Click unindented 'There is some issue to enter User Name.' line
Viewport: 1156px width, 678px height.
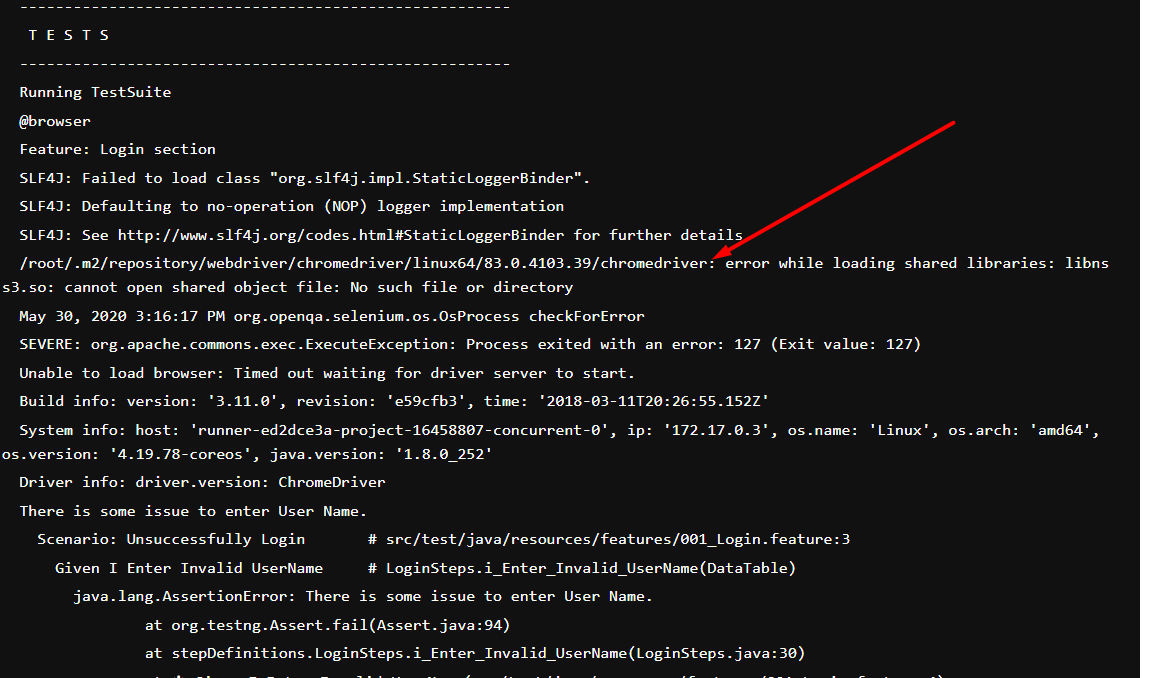[x=192, y=511]
